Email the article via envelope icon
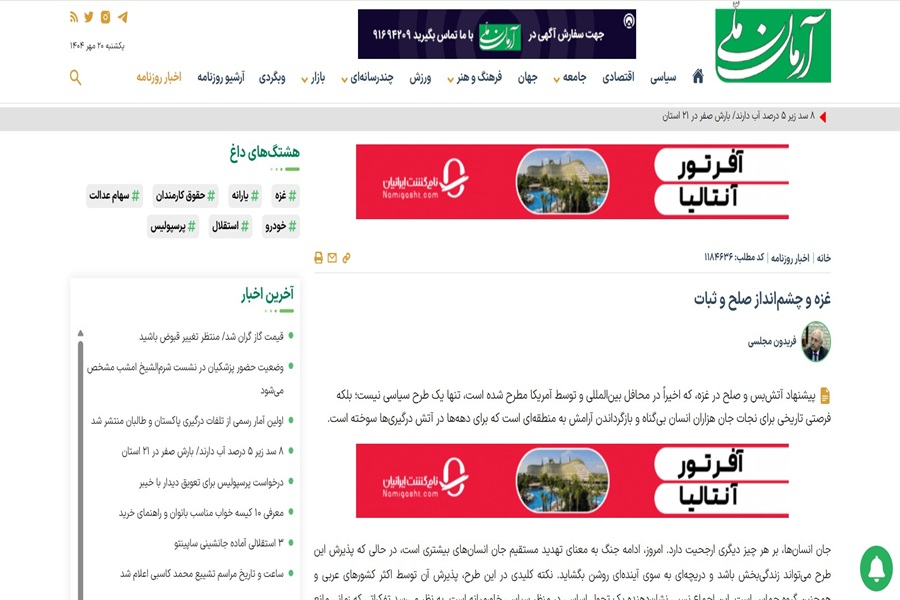The image size is (900, 600). 332,258
